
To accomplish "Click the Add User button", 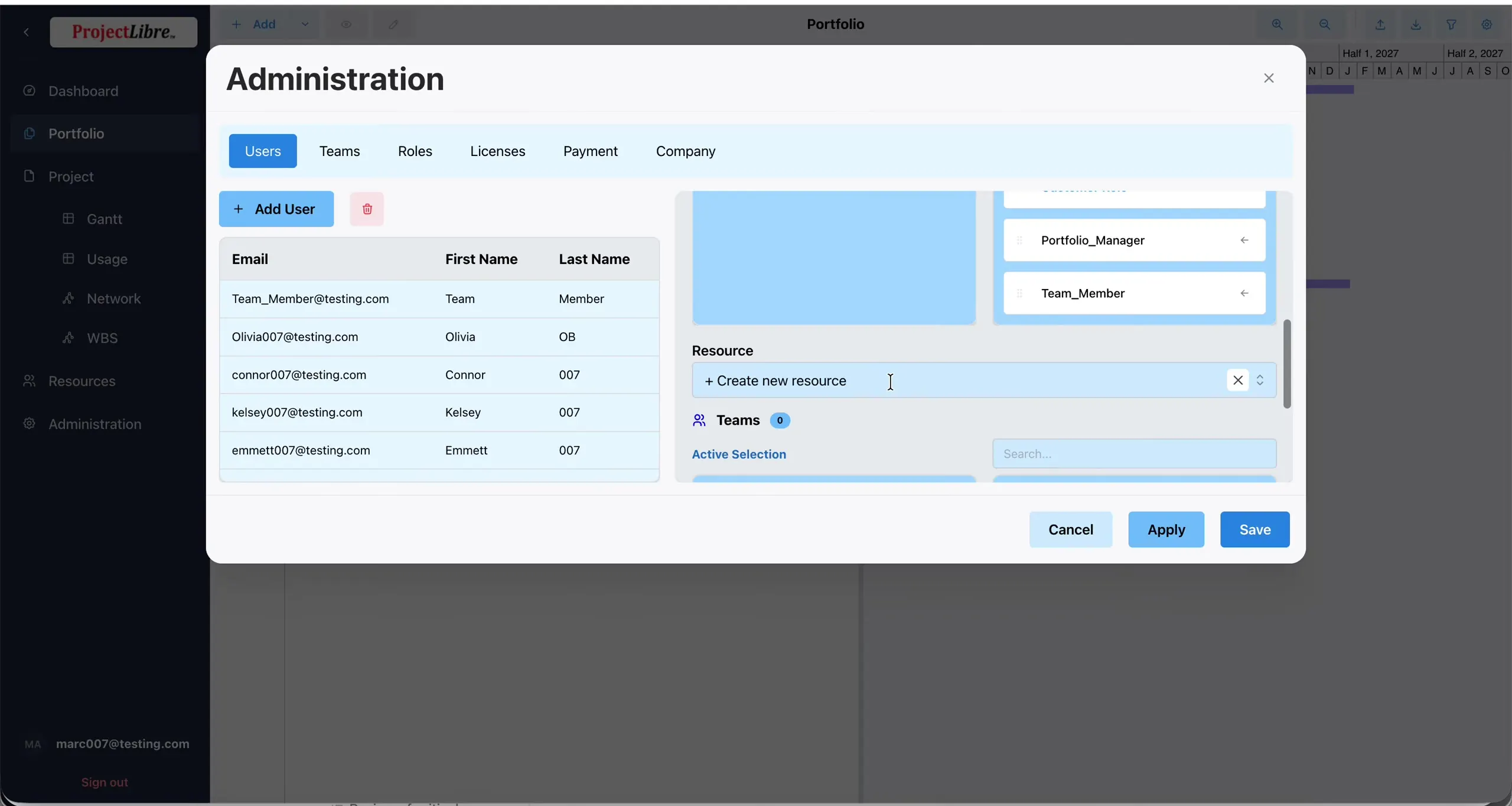I will (276, 209).
